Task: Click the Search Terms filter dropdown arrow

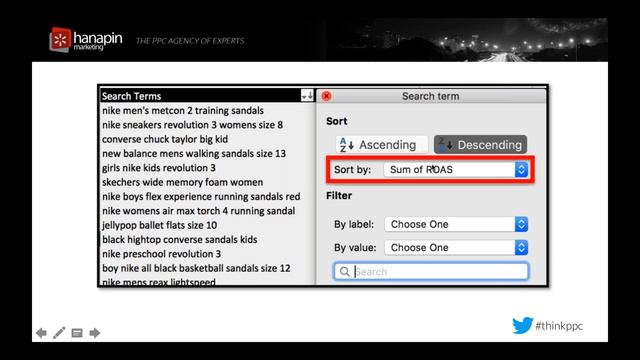Action: (307, 96)
